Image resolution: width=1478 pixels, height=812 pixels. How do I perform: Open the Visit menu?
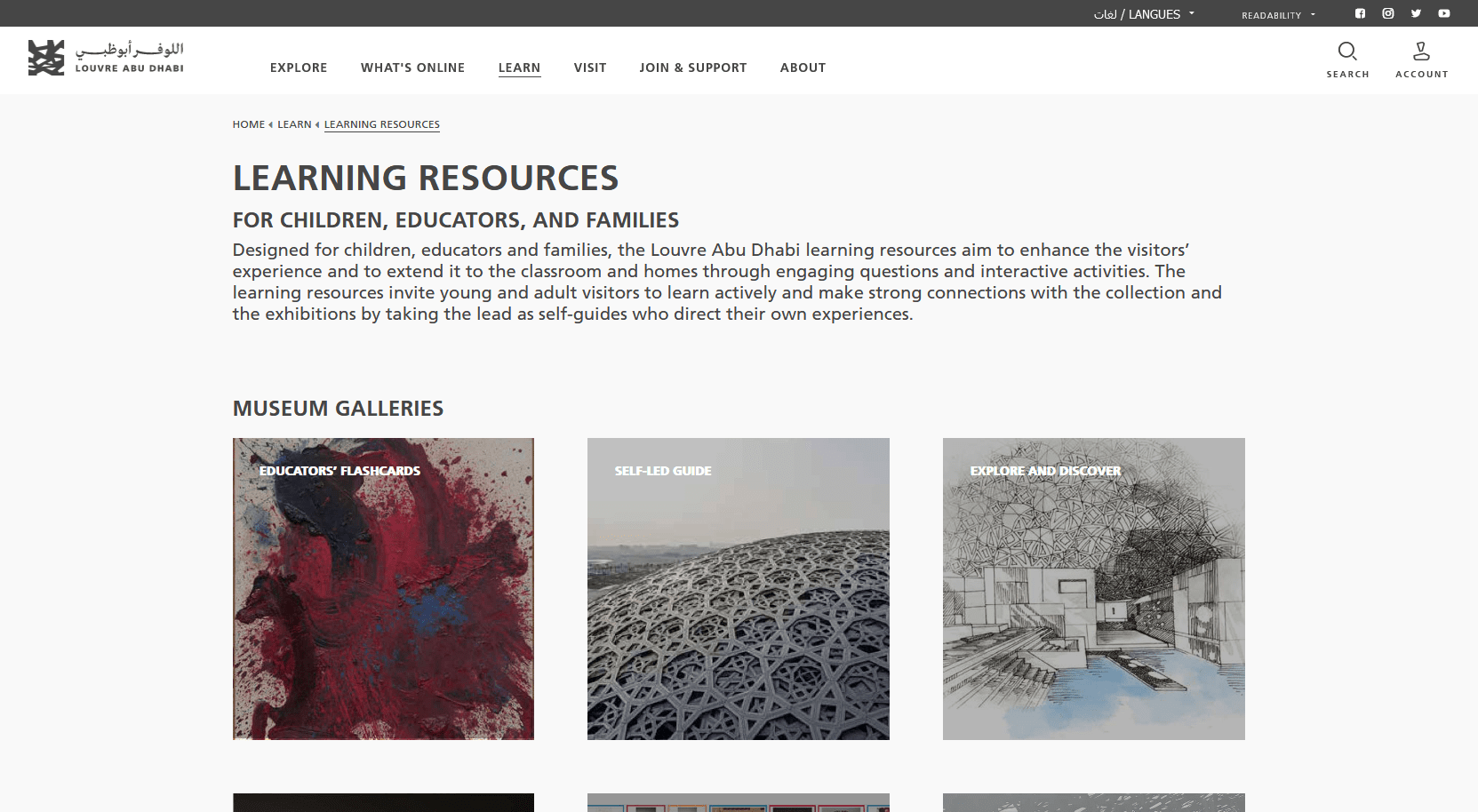click(590, 68)
